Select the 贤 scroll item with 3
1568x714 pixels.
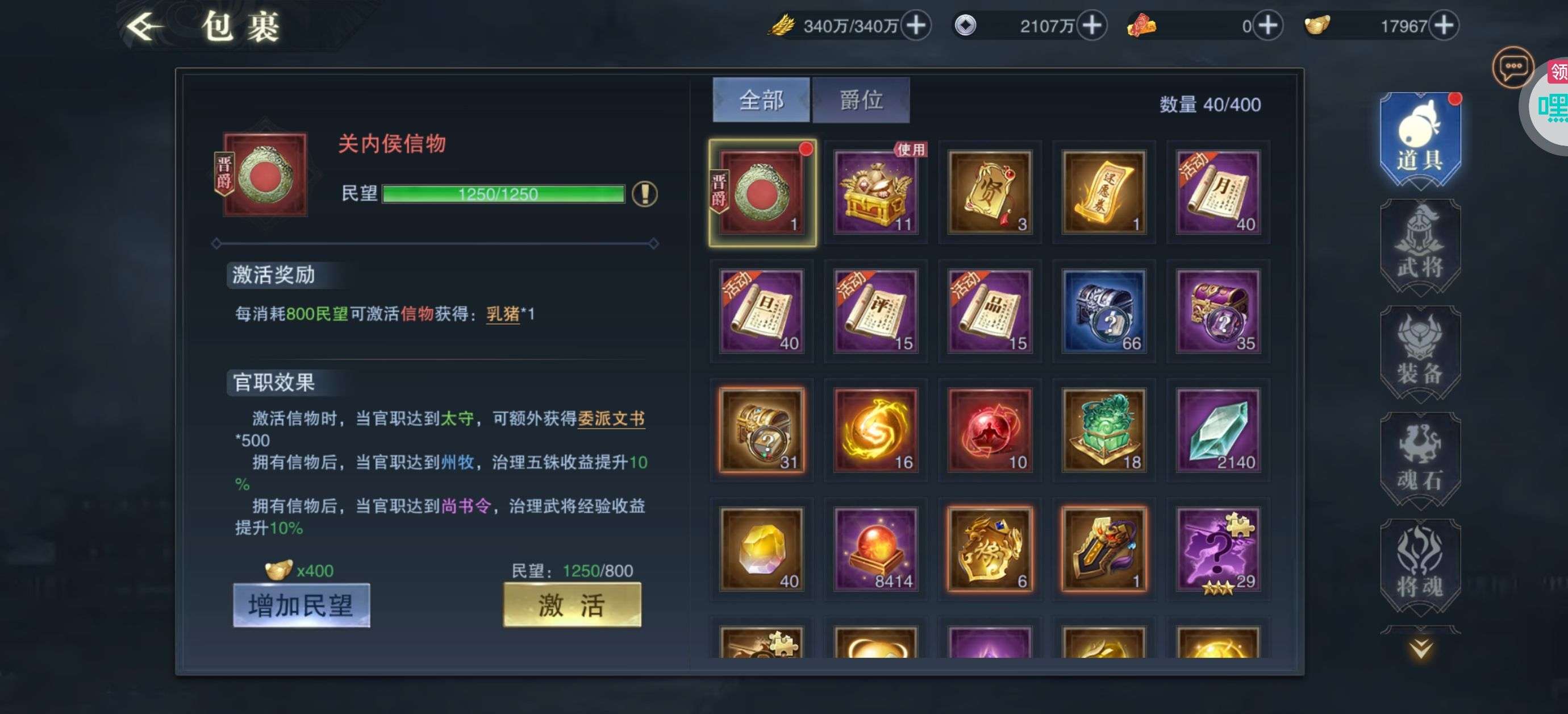(x=990, y=192)
